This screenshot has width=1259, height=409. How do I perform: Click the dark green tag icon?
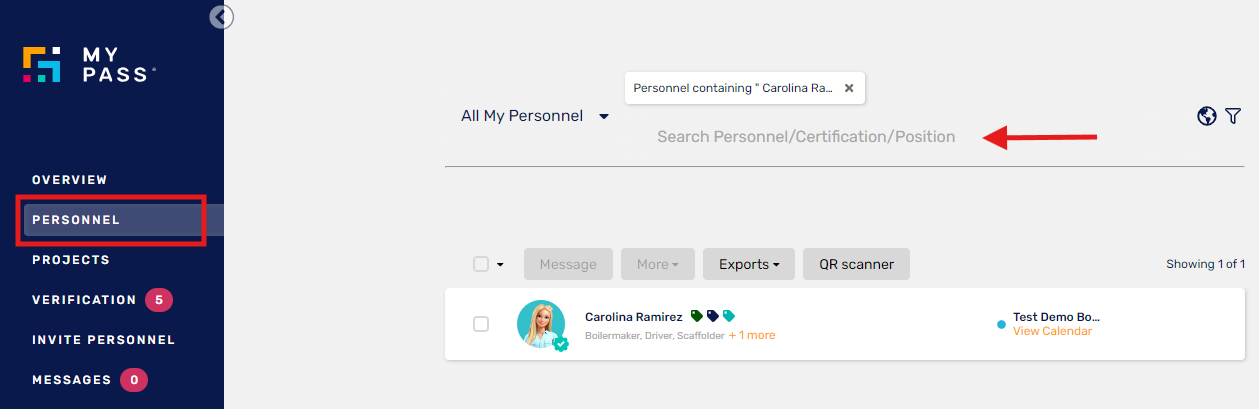pyautogui.click(x=697, y=316)
